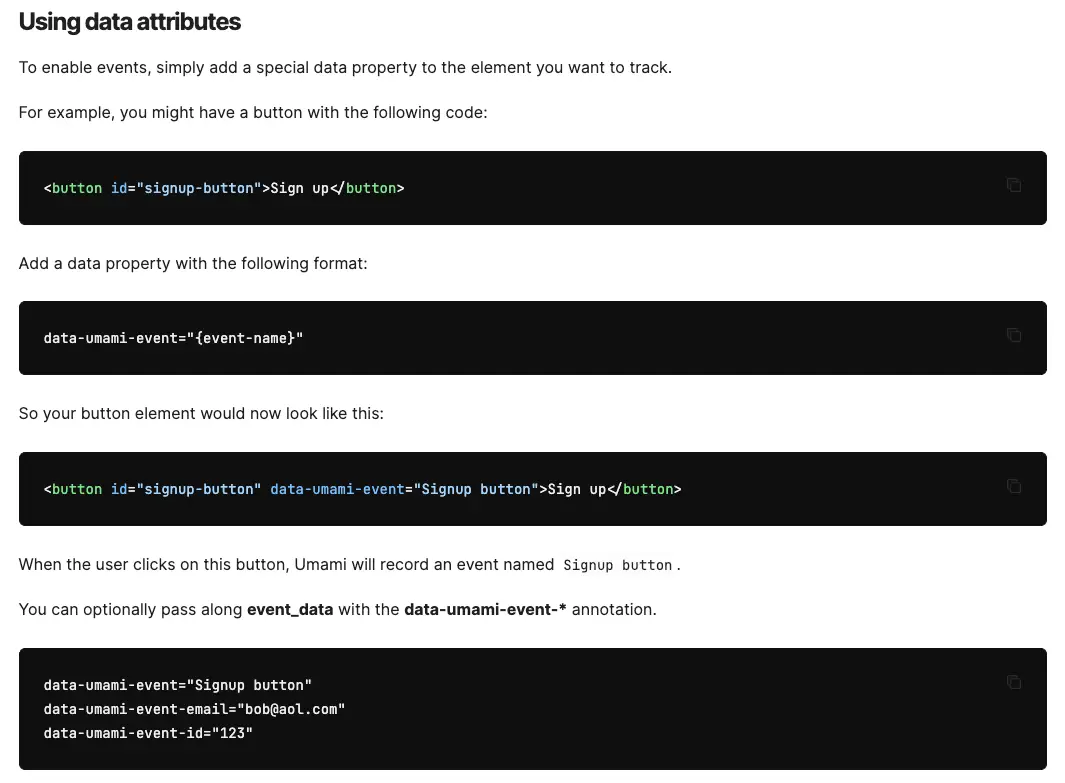
Task: Click the inline code "Signup button" in paragraph
Action: coord(617,565)
